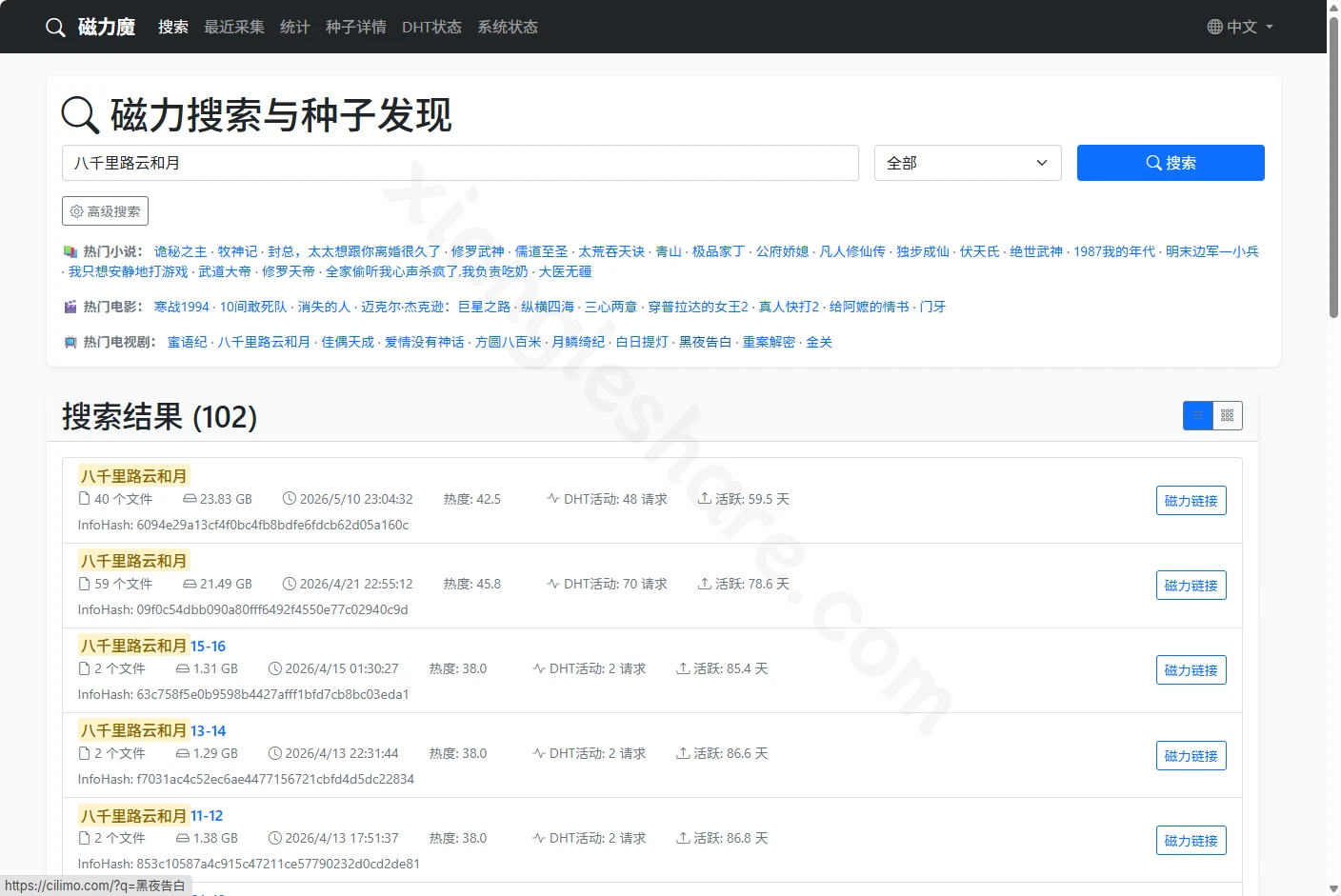
Task: Click 磁力链接 for the 21.49 GB result
Action: [1191, 586]
